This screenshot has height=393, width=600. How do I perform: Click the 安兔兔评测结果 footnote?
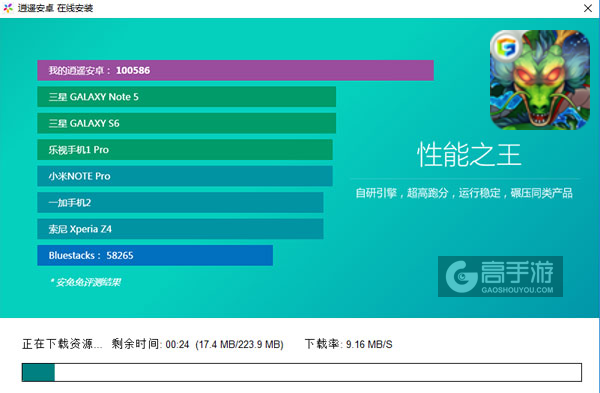pyautogui.click(x=86, y=282)
